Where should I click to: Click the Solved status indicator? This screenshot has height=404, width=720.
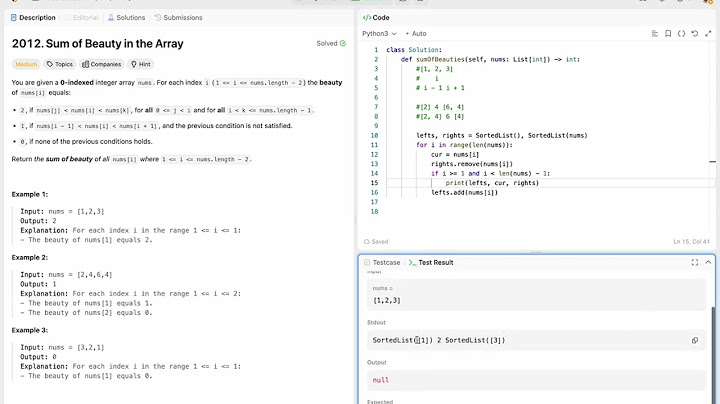[331, 43]
